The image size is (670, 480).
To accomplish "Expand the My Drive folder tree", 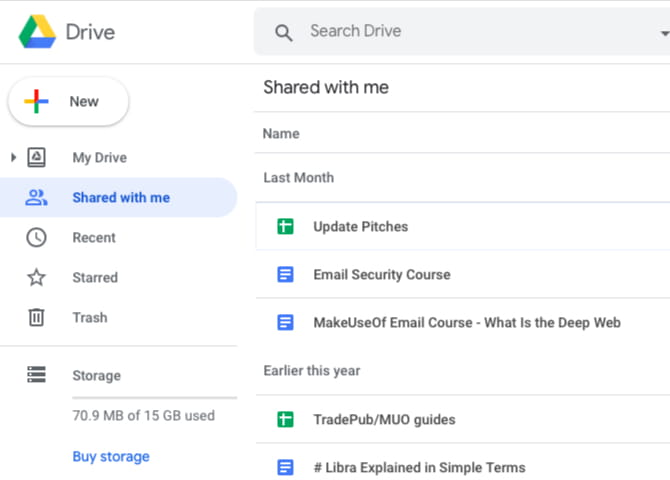I will (x=13, y=158).
